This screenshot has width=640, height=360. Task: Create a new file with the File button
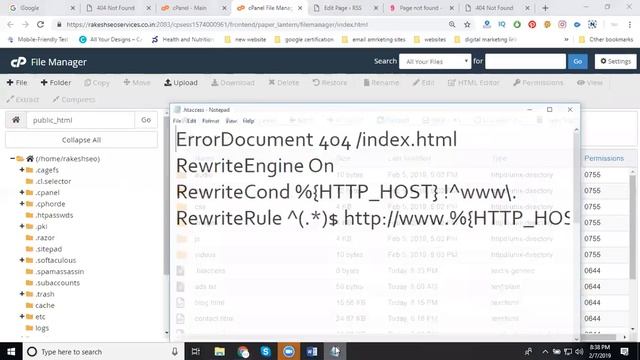coord(17,82)
